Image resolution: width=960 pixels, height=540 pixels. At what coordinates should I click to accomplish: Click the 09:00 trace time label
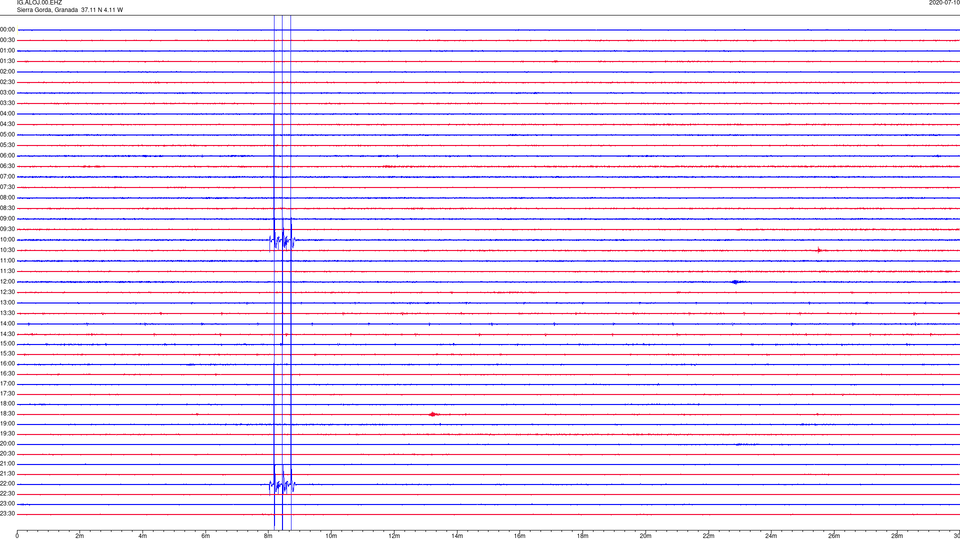[x=7, y=219]
